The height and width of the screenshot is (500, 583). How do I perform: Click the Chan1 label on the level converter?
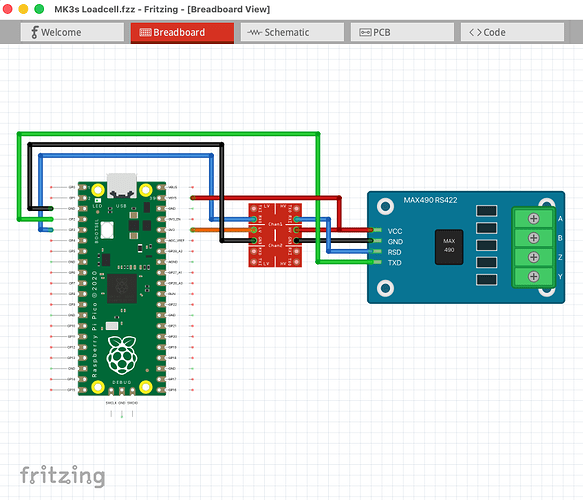tap(275, 224)
